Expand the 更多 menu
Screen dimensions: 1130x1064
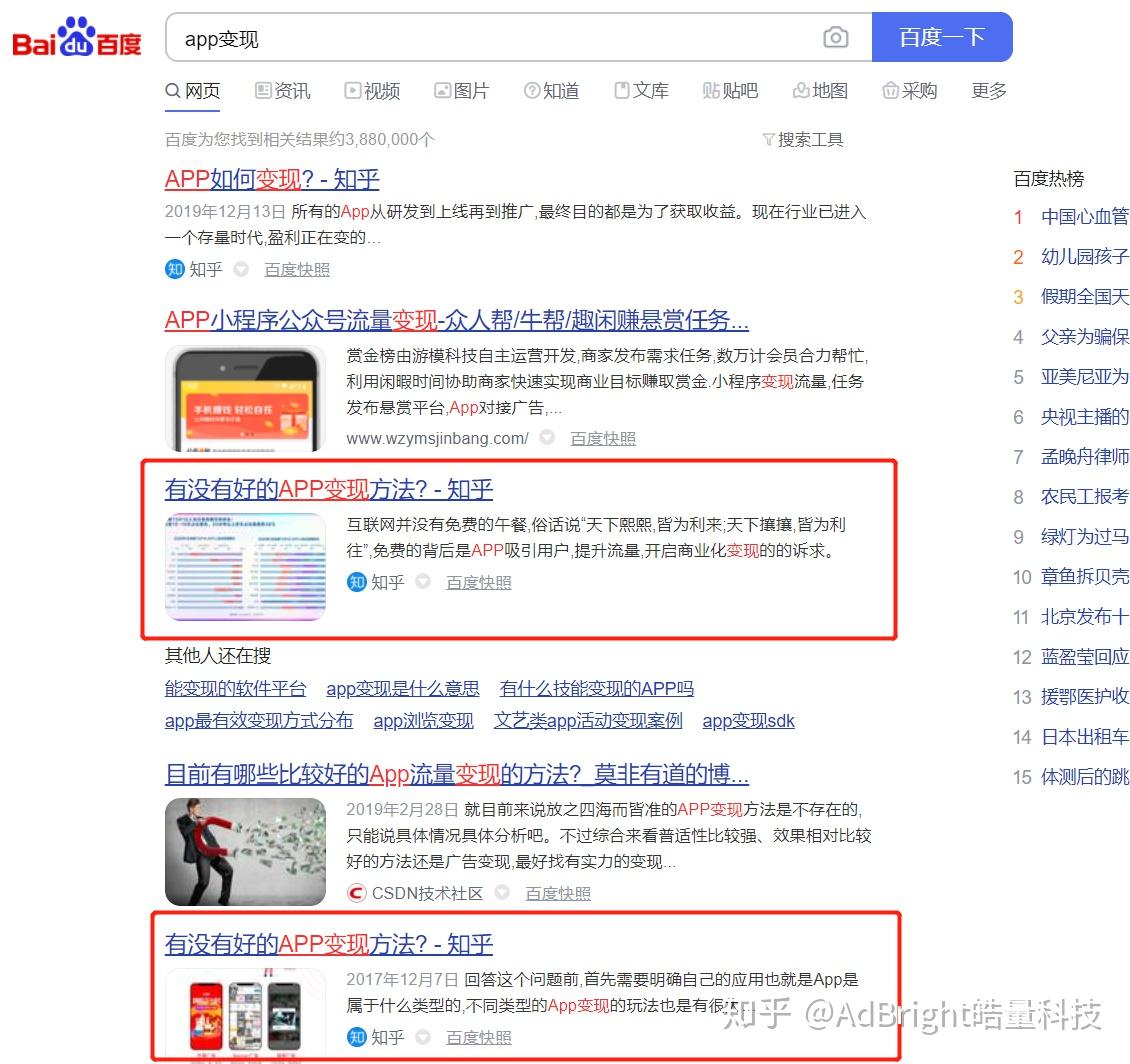(x=989, y=91)
